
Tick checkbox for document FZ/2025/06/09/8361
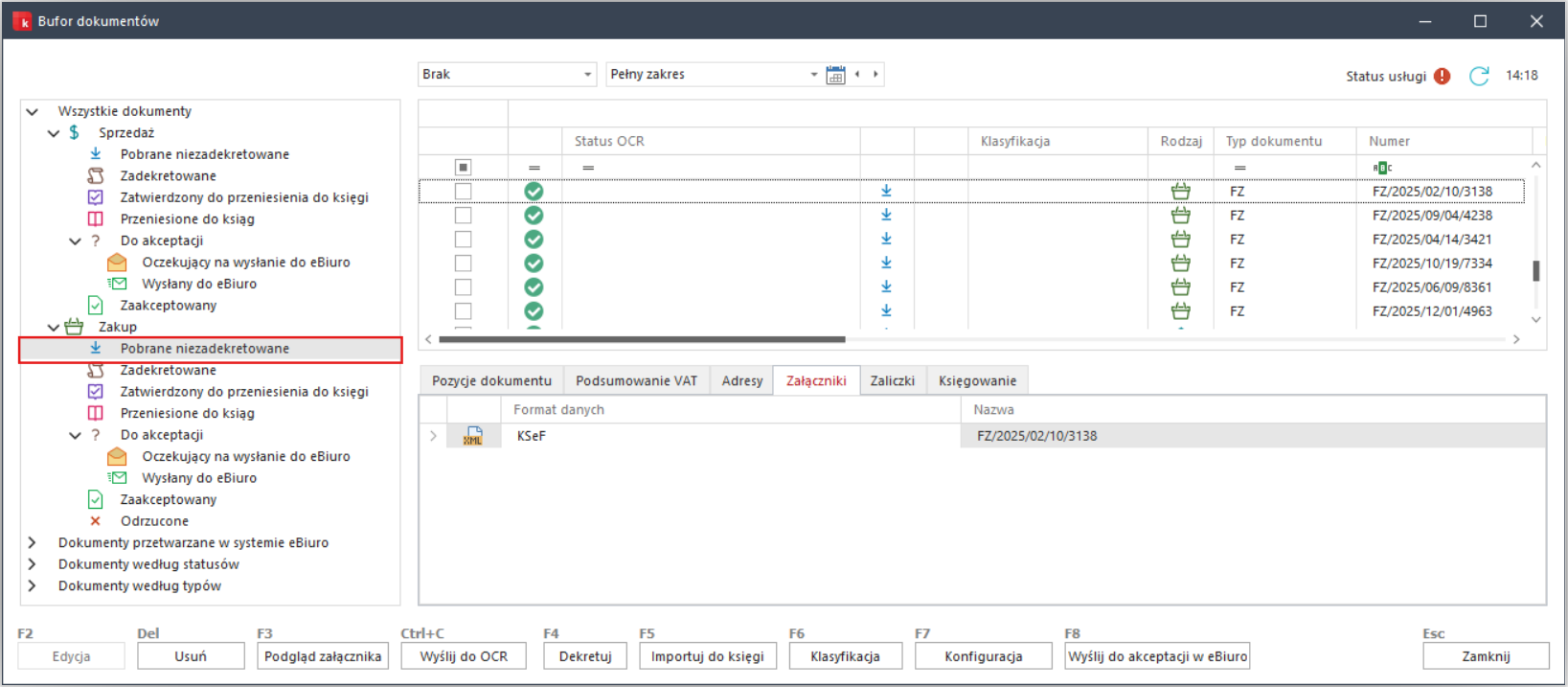point(464,287)
